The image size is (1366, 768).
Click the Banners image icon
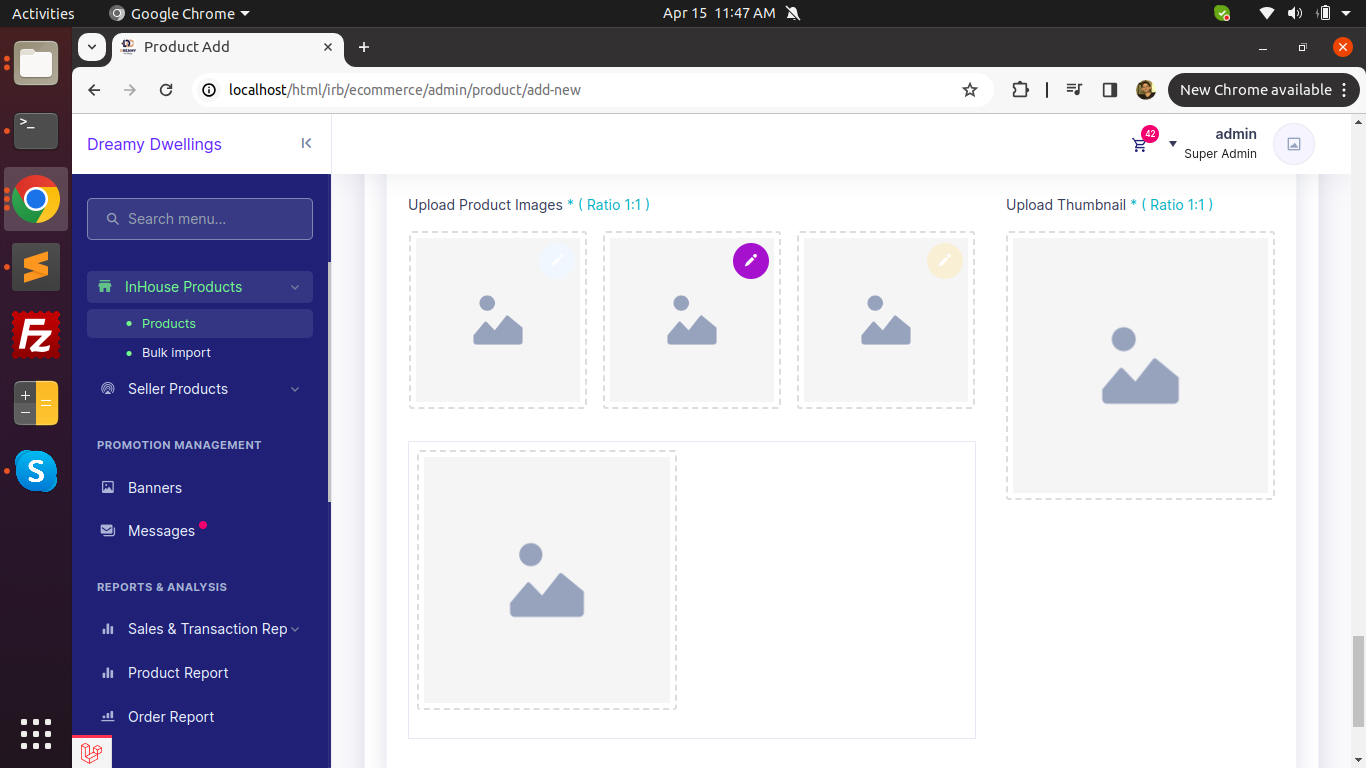click(108, 488)
